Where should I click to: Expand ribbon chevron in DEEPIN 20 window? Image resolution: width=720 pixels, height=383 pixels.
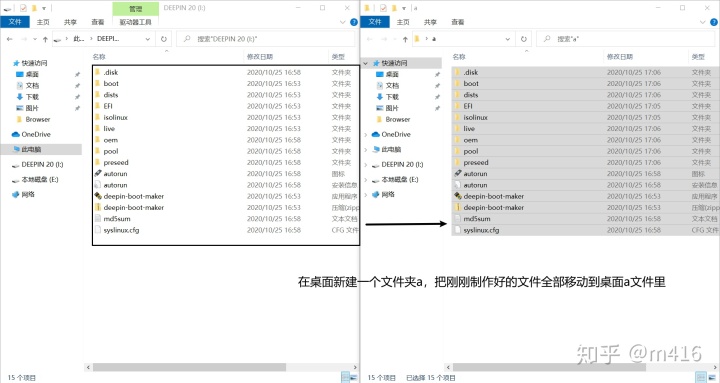(x=343, y=22)
